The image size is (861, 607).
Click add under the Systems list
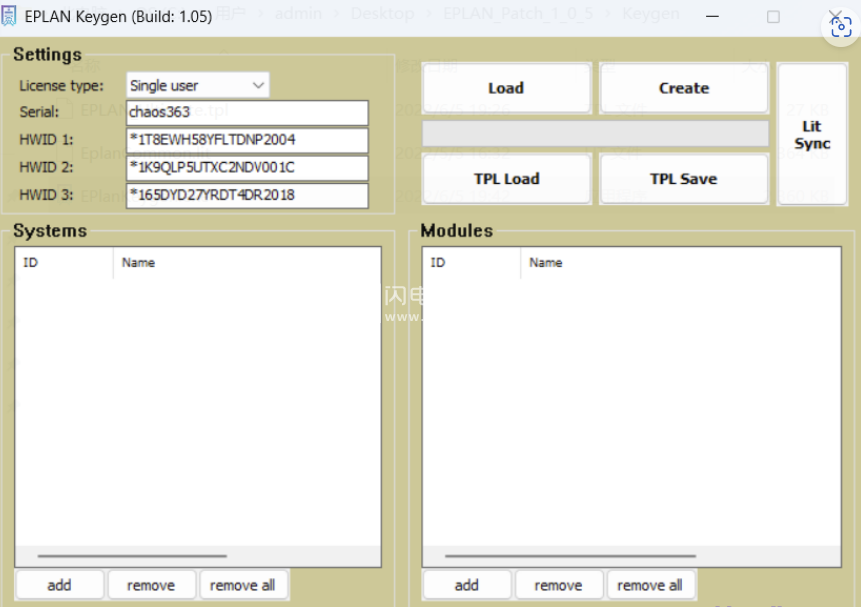tap(59, 585)
